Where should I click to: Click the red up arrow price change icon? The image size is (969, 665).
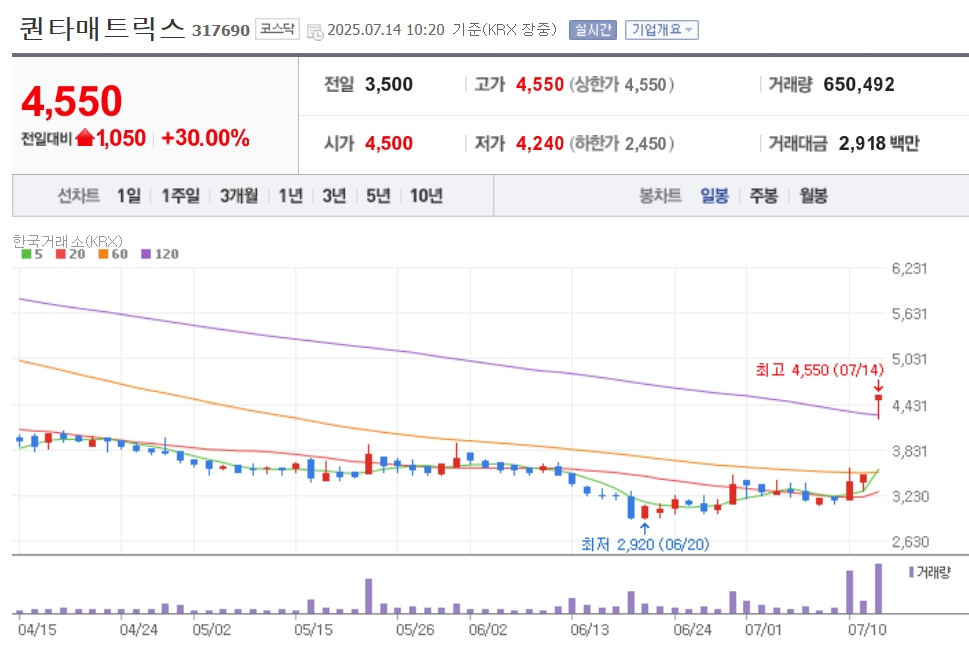pyautogui.click(x=85, y=138)
